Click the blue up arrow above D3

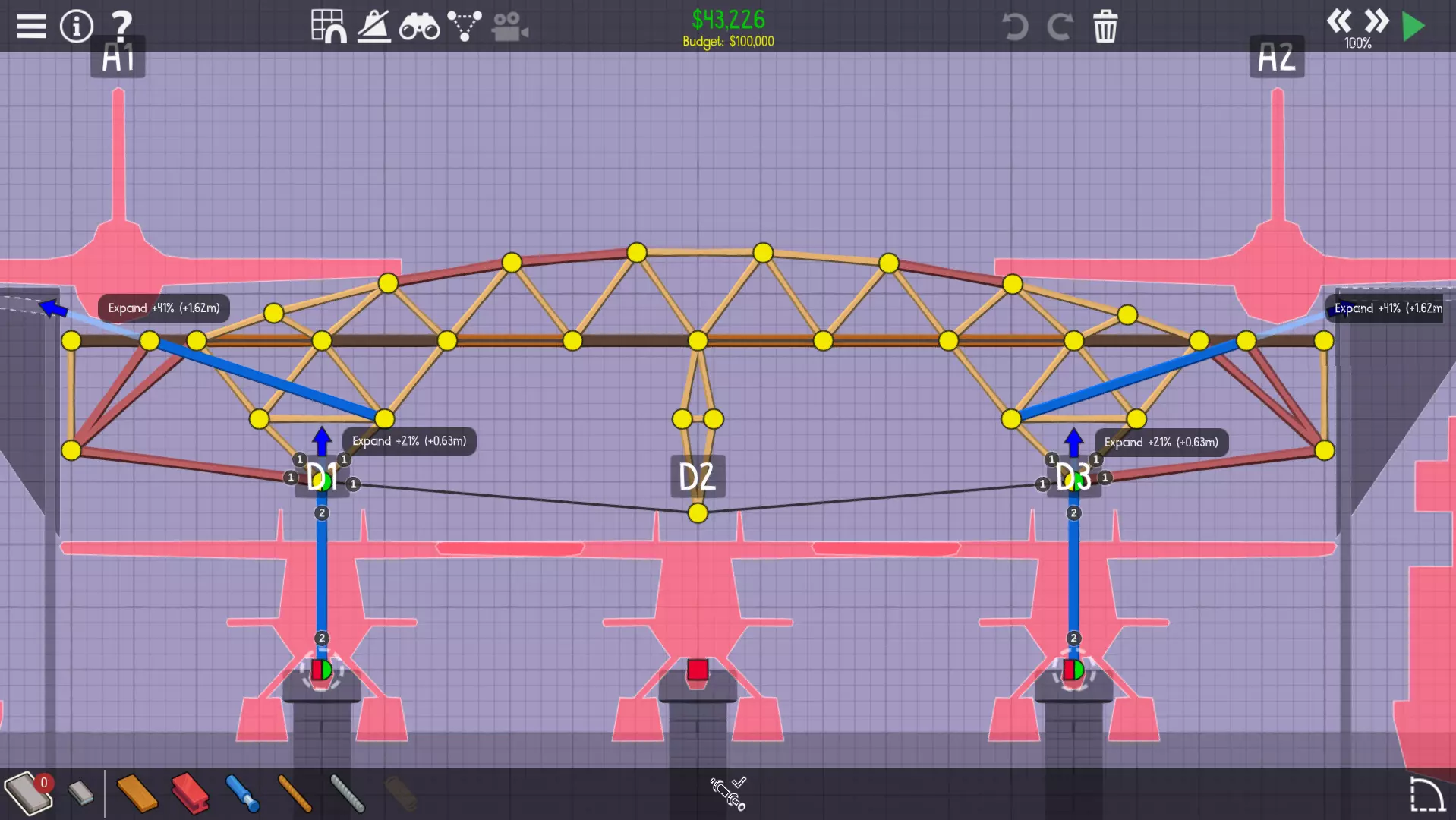[x=1073, y=441]
